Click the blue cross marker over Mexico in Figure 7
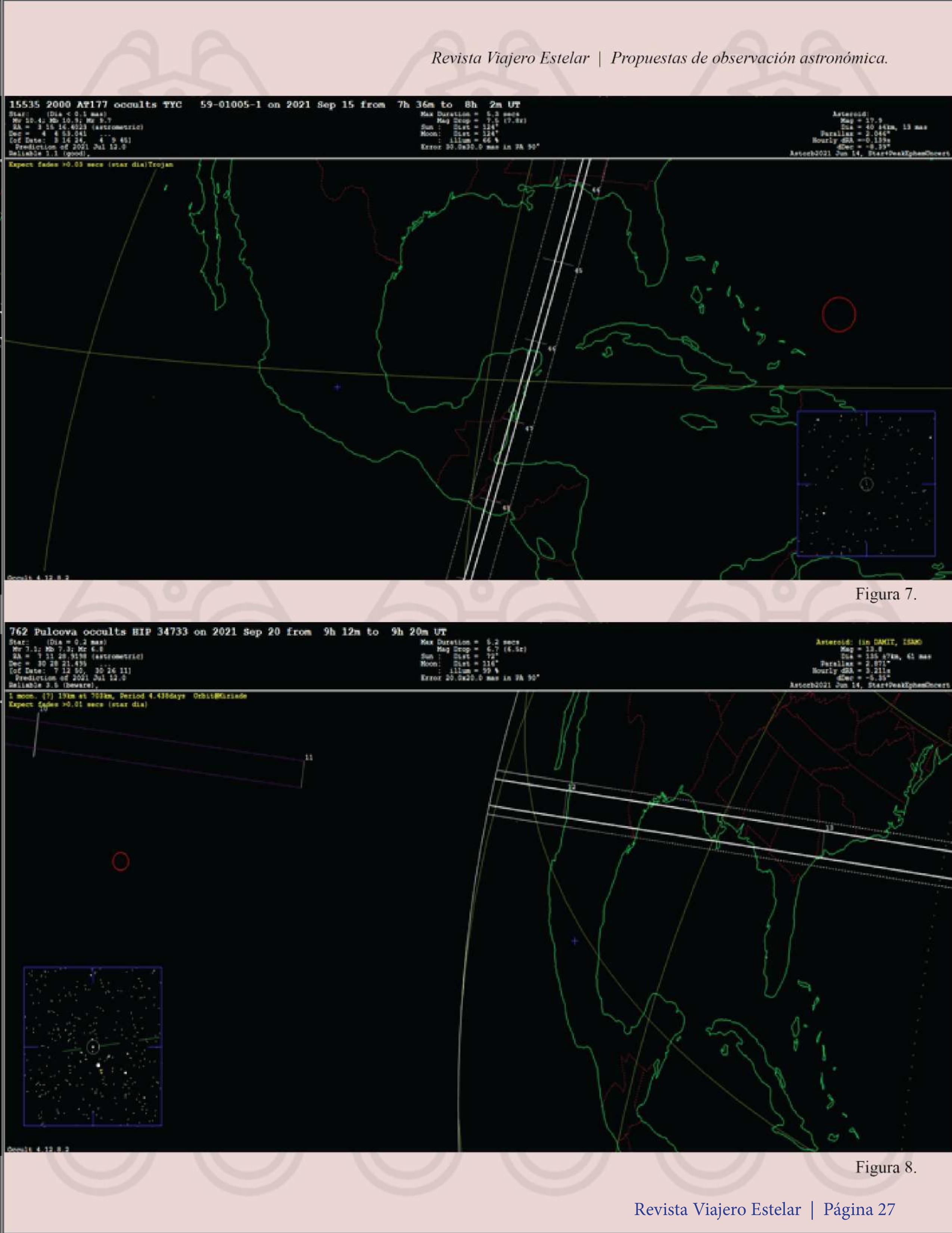The image size is (952, 1233). pyautogui.click(x=337, y=387)
